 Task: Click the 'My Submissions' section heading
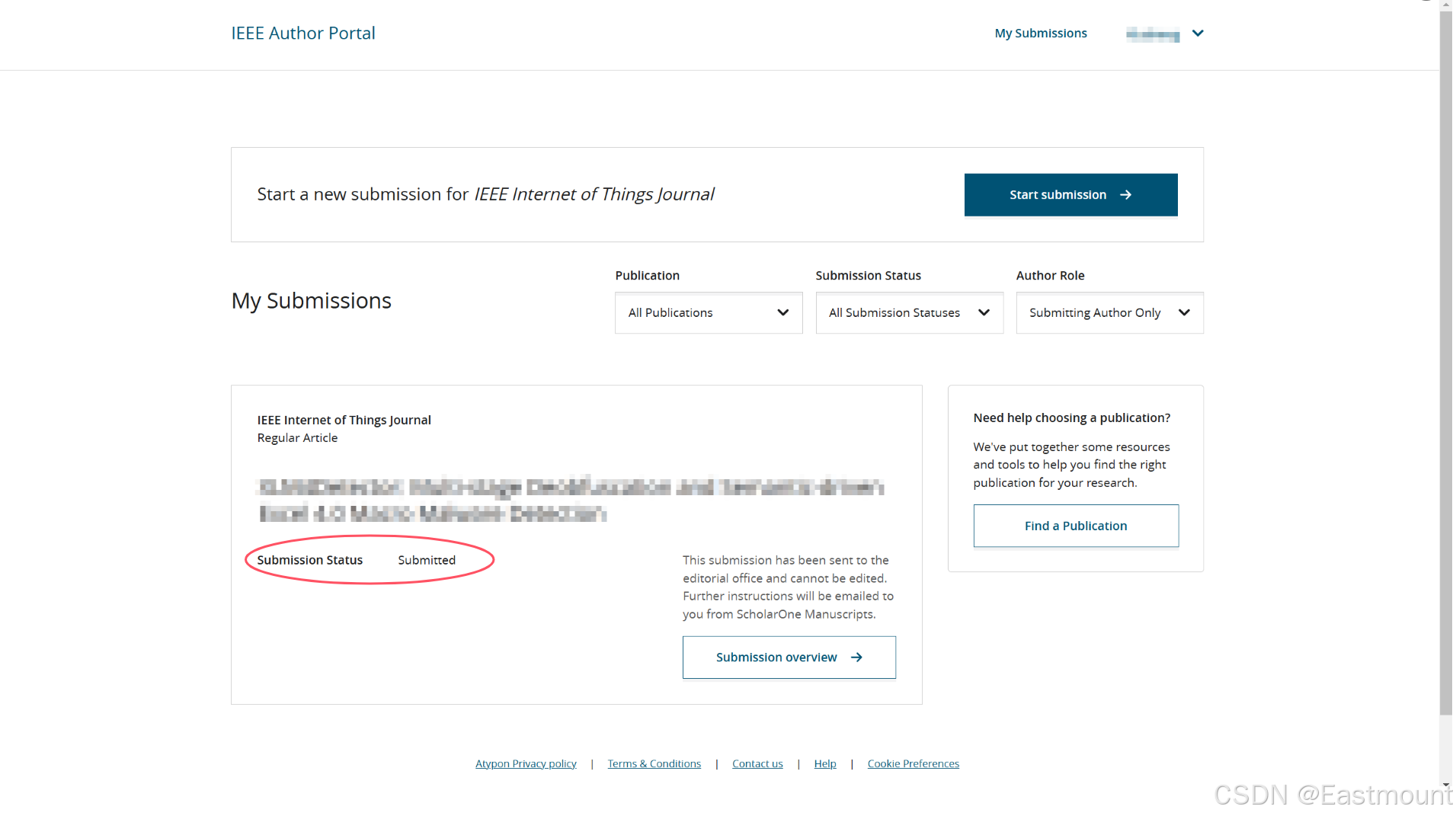coord(311,301)
